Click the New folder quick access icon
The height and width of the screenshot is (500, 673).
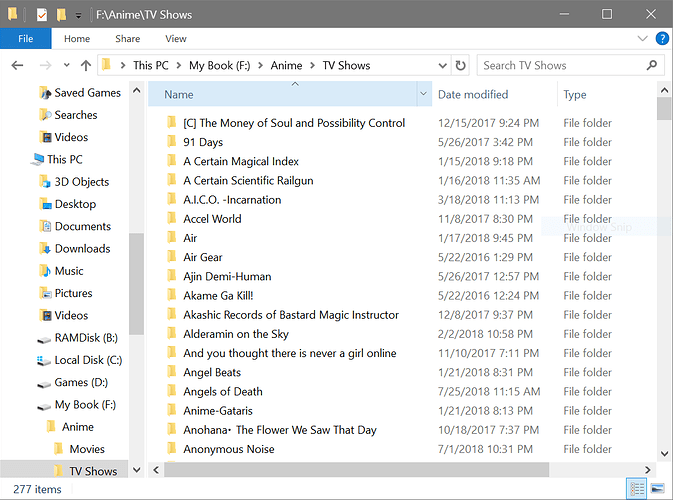click(61, 15)
